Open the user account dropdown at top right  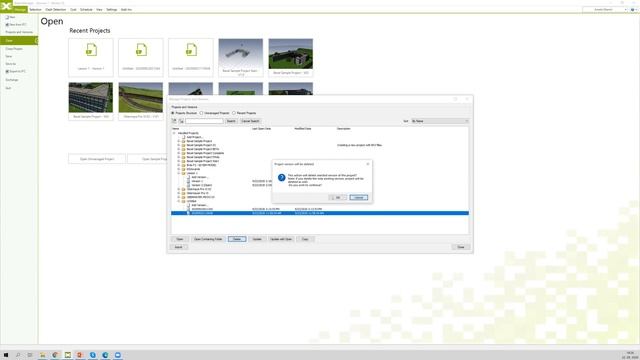[604, 9]
